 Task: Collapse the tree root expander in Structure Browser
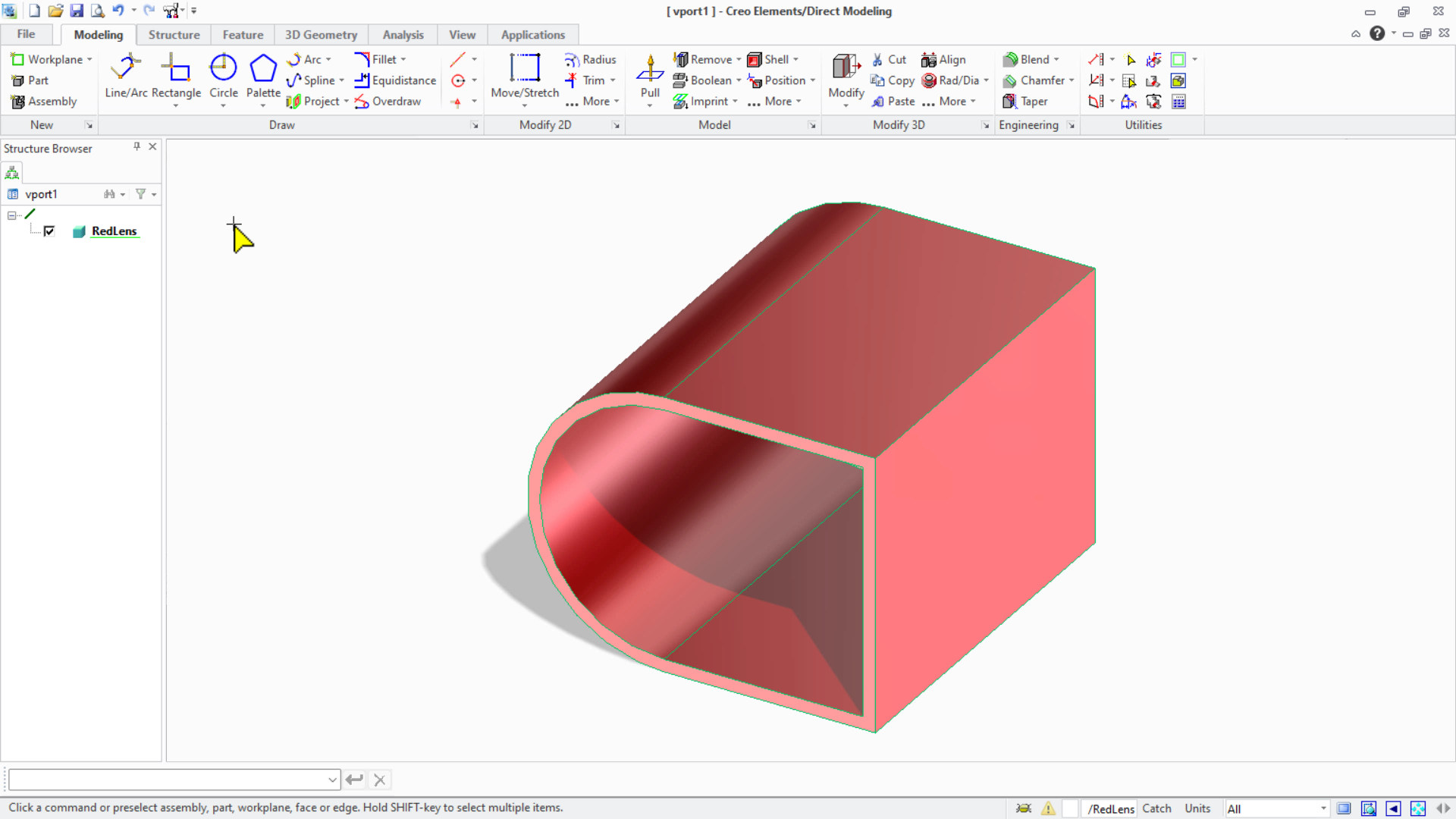[12, 215]
